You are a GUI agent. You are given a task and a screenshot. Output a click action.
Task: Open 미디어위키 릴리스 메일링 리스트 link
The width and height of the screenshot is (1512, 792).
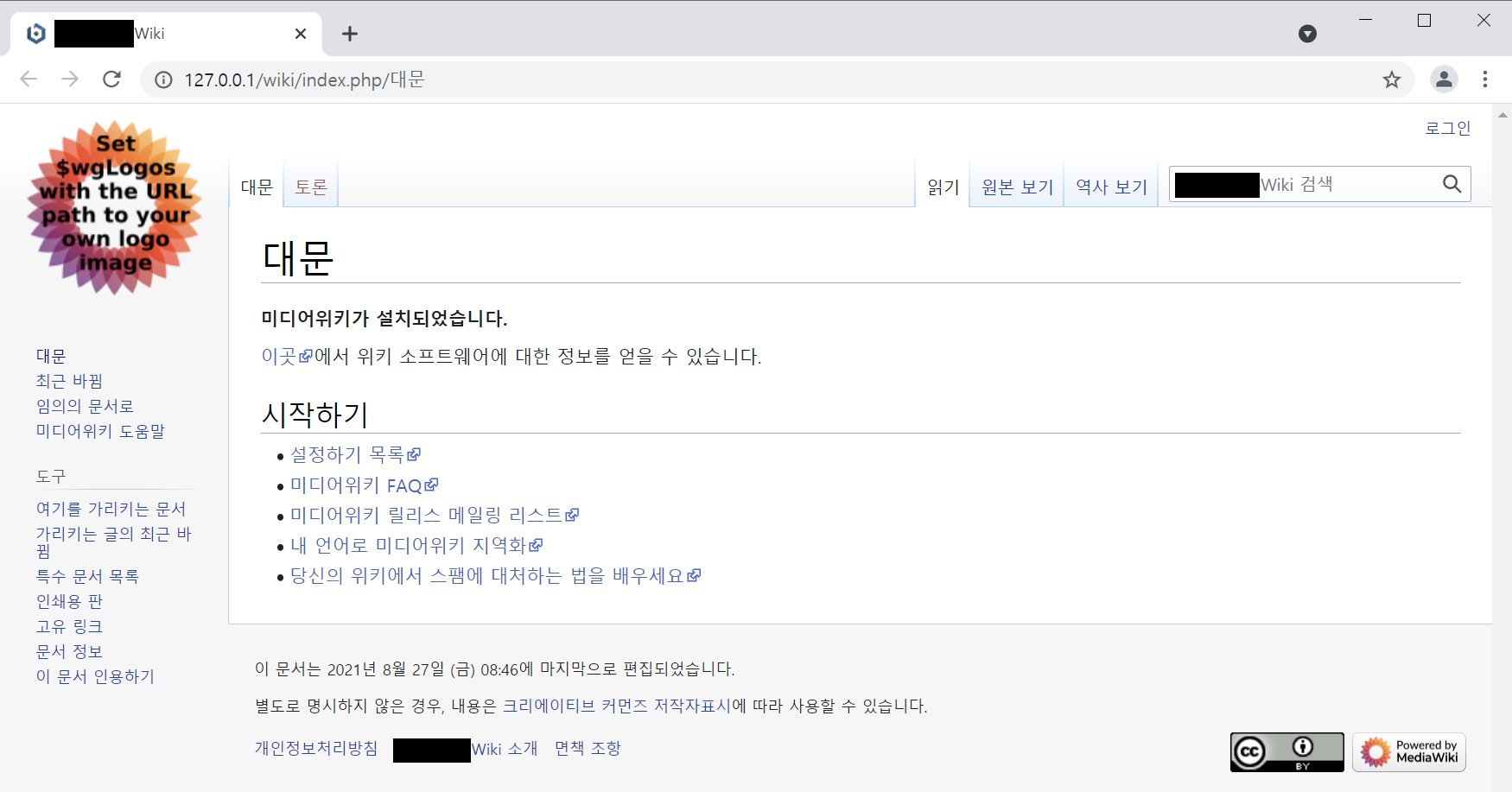point(434,515)
